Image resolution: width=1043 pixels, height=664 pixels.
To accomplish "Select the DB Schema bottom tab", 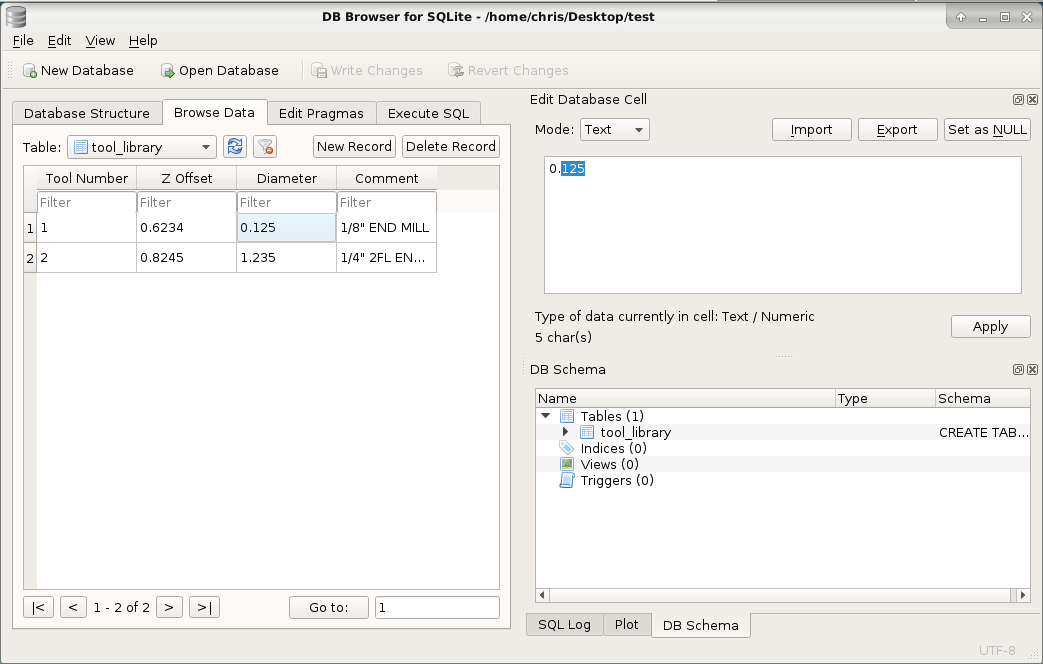I will 701,625.
